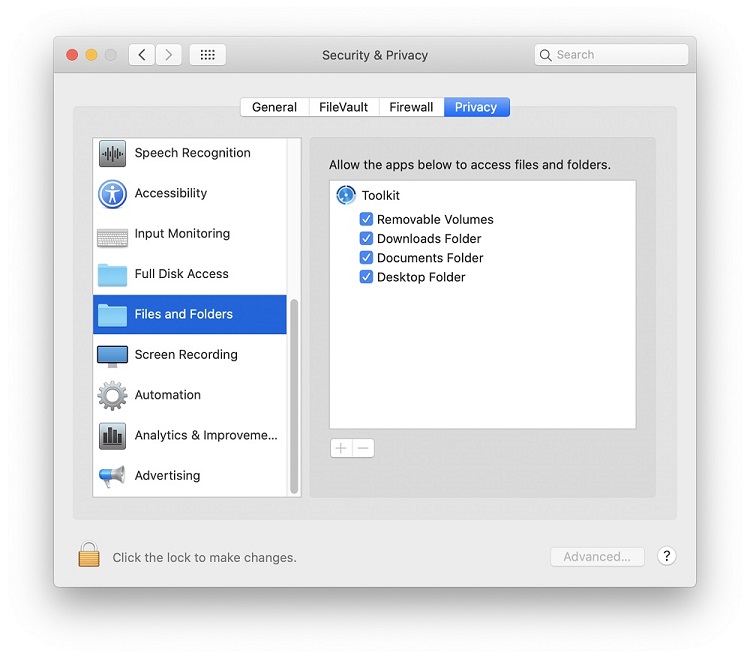750x658 pixels.
Task: Click 'Click the lock to make changes.' text
Action: coord(205,558)
